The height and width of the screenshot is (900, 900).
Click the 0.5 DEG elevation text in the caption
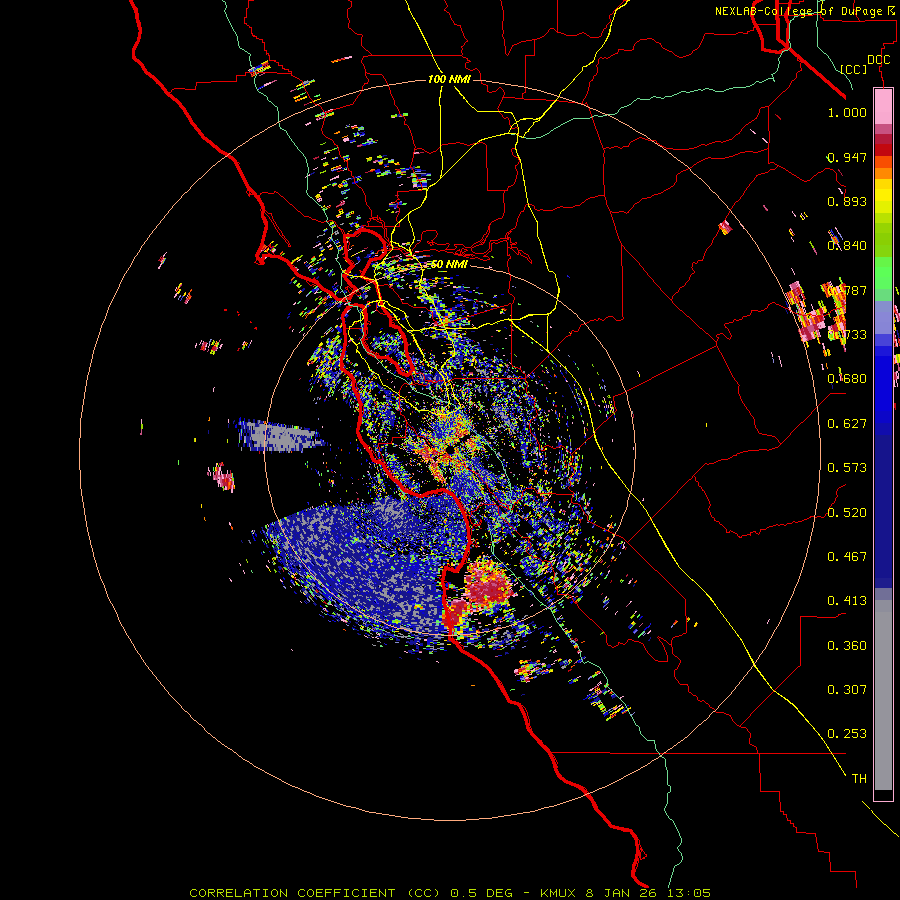(480, 893)
